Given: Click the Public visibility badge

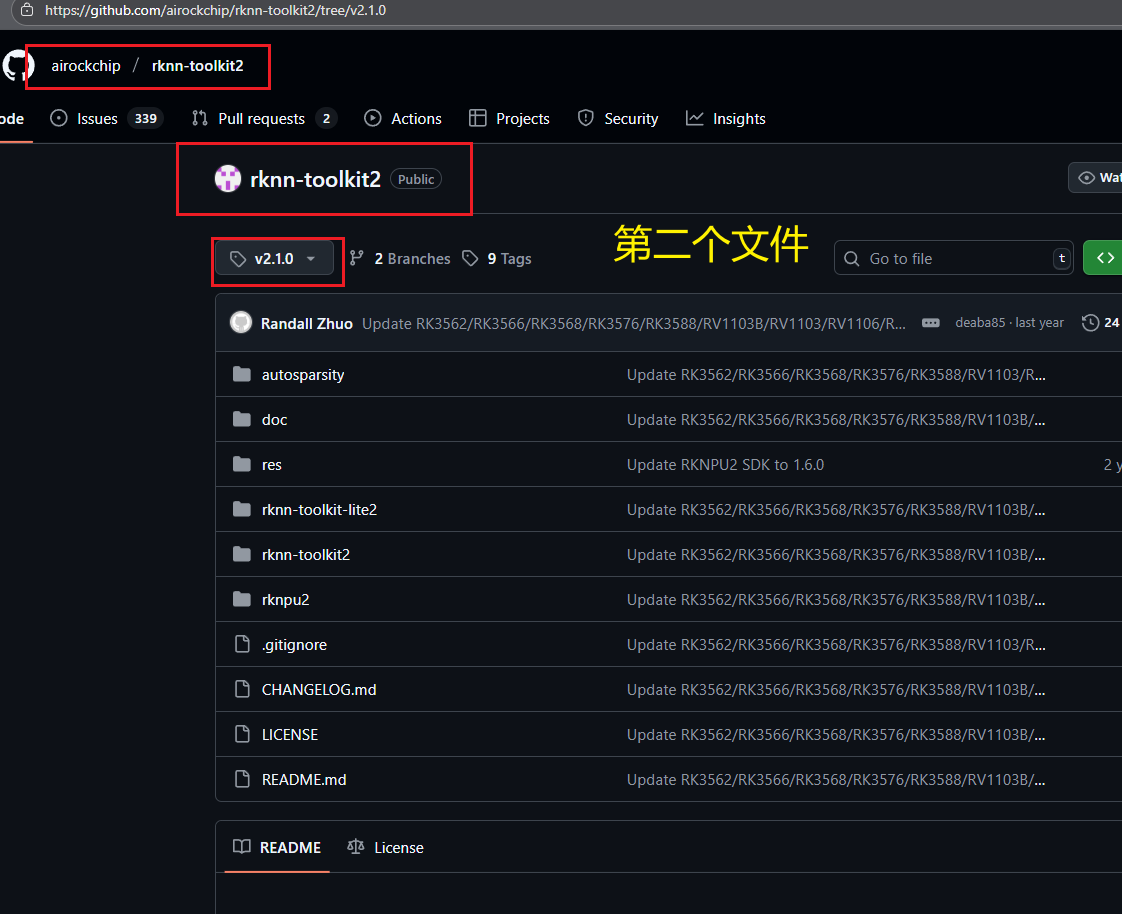Looking at the screenshot, I should click(416, 179).
